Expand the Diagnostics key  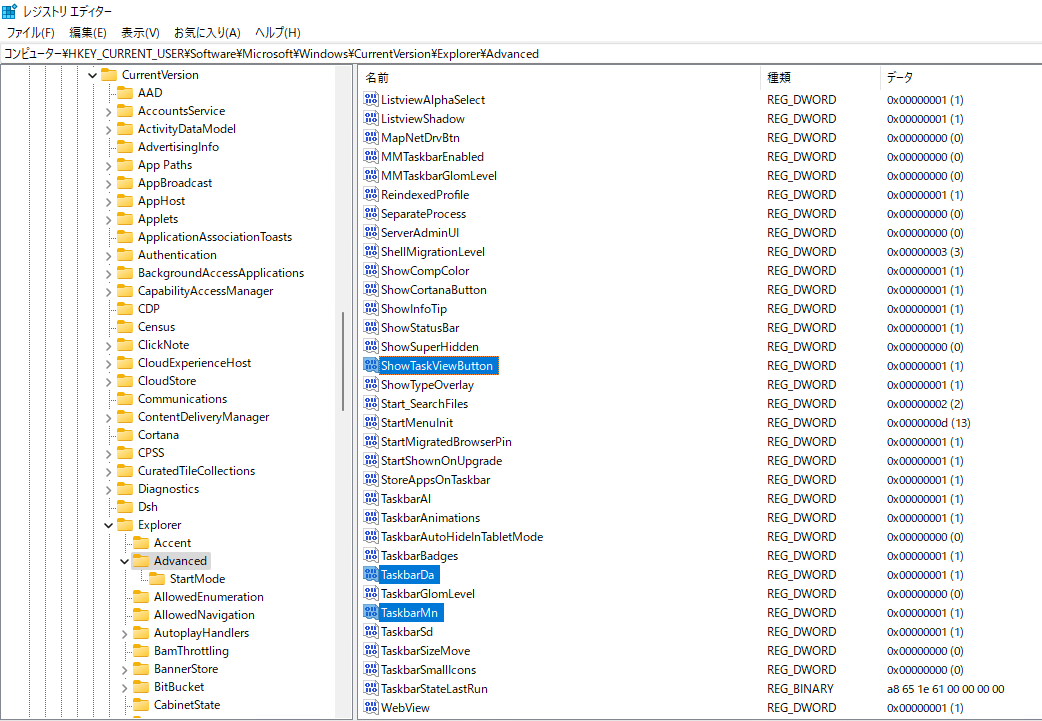pyautogui.click(x=108, y=488)
